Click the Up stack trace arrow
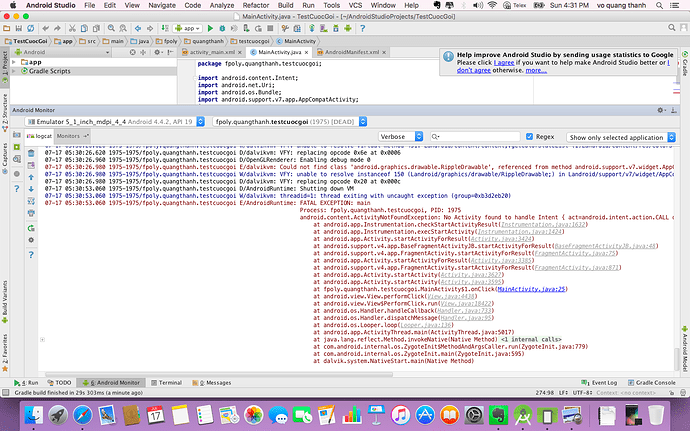 [x=31, y=177]
